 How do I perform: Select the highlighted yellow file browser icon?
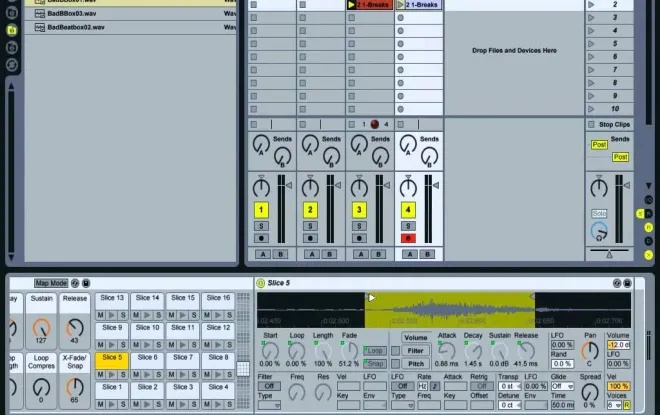tap(12, 30)
